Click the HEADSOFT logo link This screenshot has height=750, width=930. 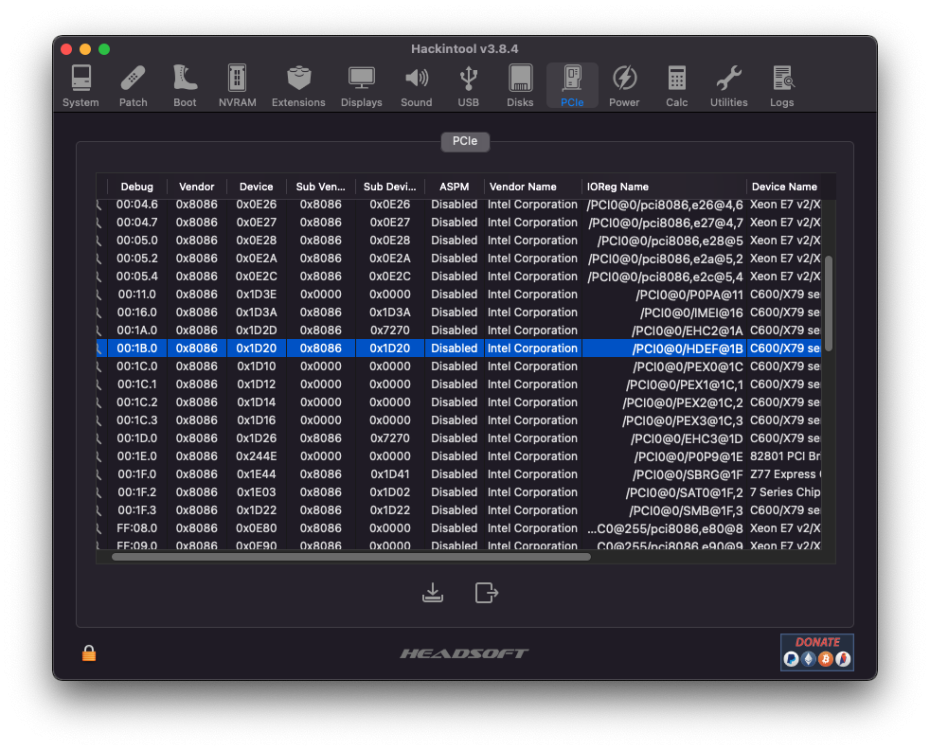(464, 653)
